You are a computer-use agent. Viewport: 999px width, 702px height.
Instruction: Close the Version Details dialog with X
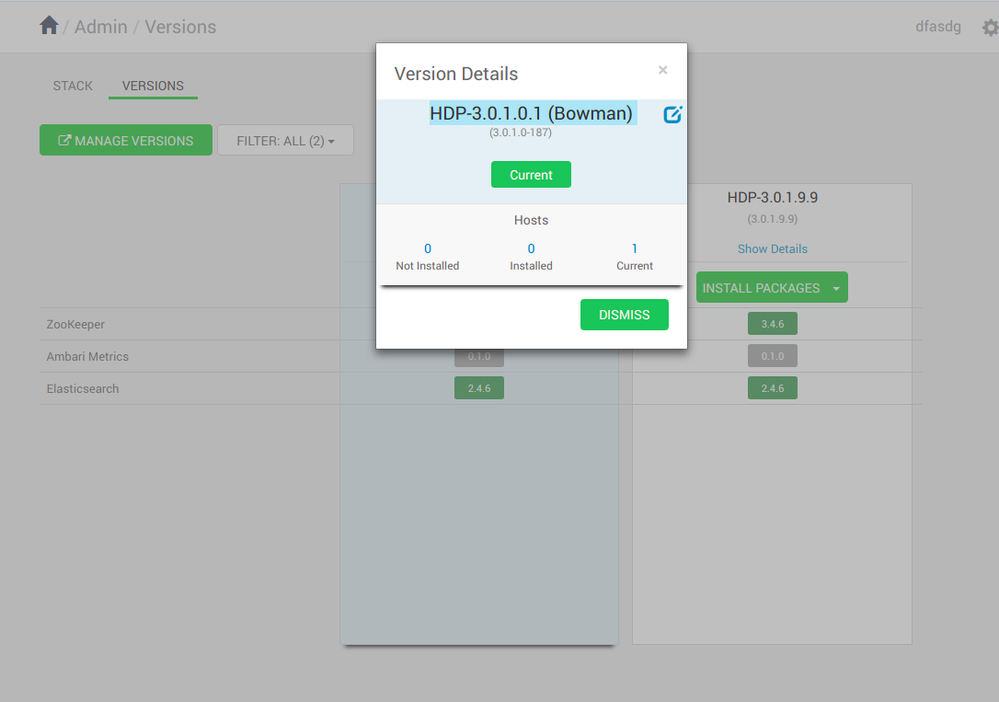(x=663, y=70)
